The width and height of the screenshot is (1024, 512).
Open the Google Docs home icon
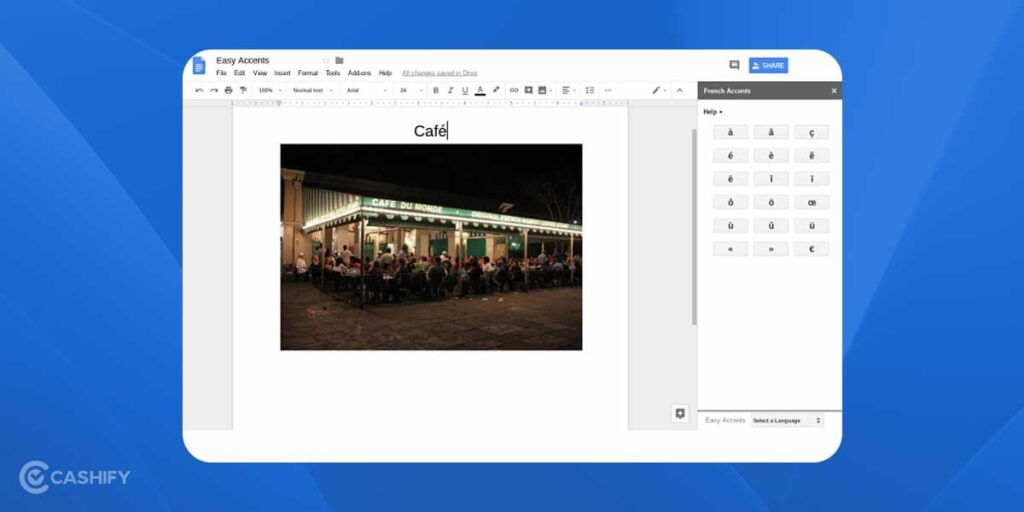pyautogui.click(x=199, y=65)
